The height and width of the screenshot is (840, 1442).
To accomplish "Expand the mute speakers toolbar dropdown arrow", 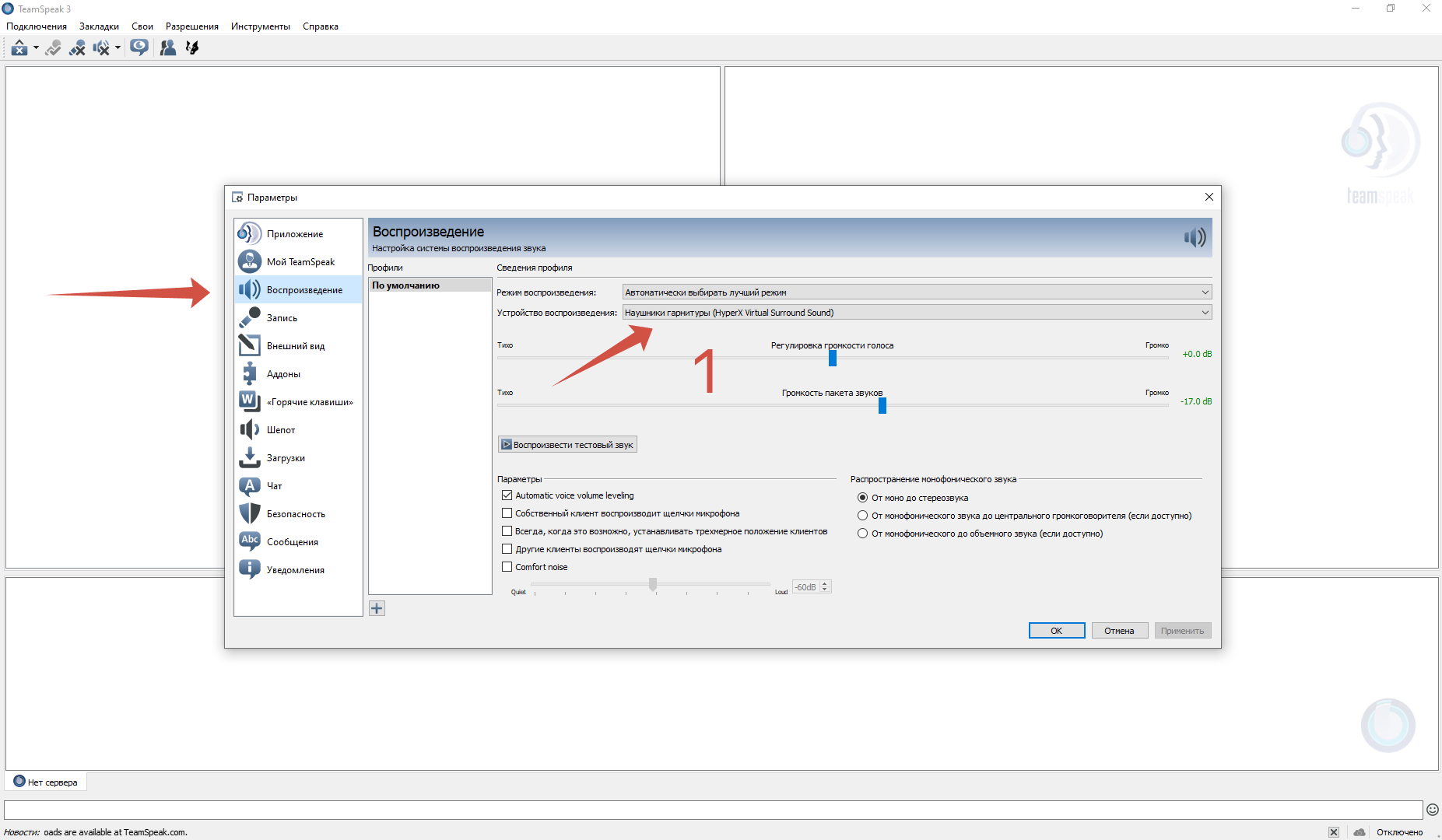I will coord(118,48).
